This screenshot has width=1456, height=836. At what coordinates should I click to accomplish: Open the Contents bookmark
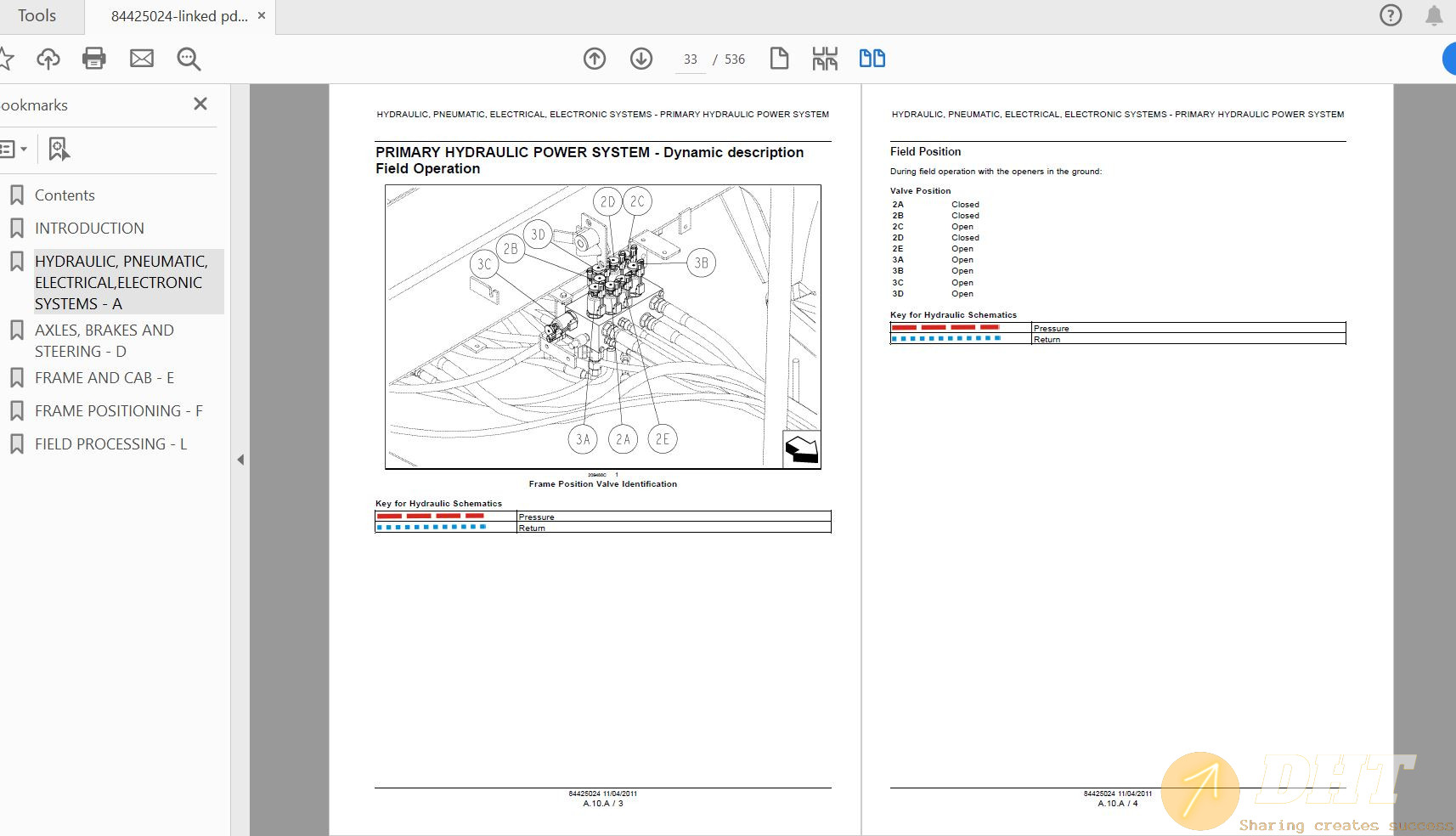[65, 195]
